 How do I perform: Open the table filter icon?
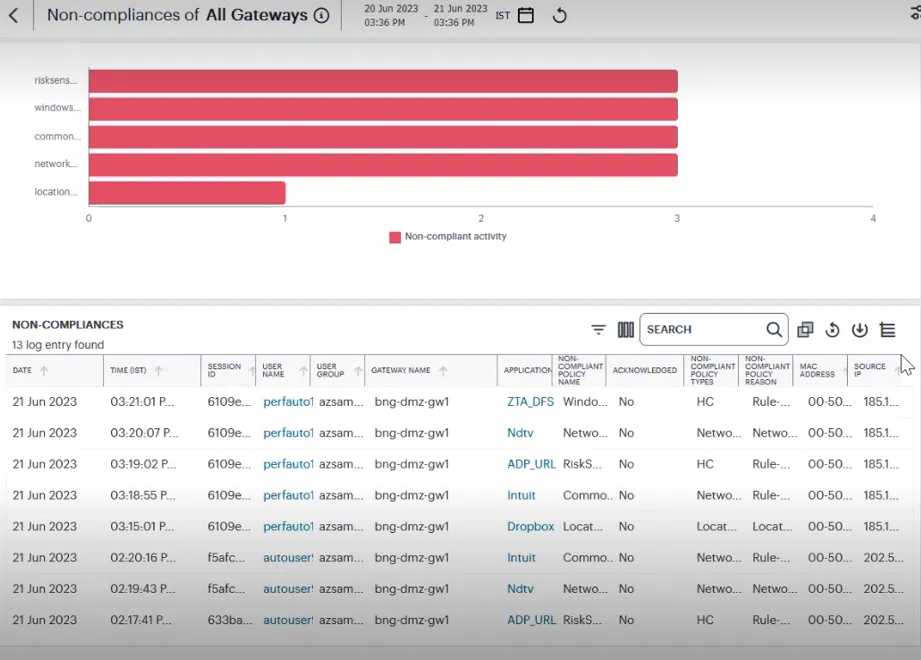(x=598, y=329)
